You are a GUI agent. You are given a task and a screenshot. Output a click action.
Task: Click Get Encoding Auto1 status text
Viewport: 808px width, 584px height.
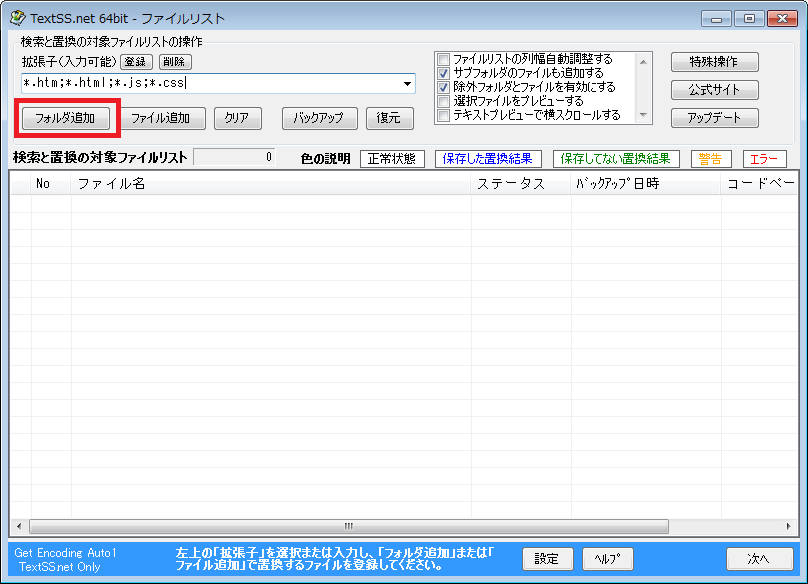(65, 553)
